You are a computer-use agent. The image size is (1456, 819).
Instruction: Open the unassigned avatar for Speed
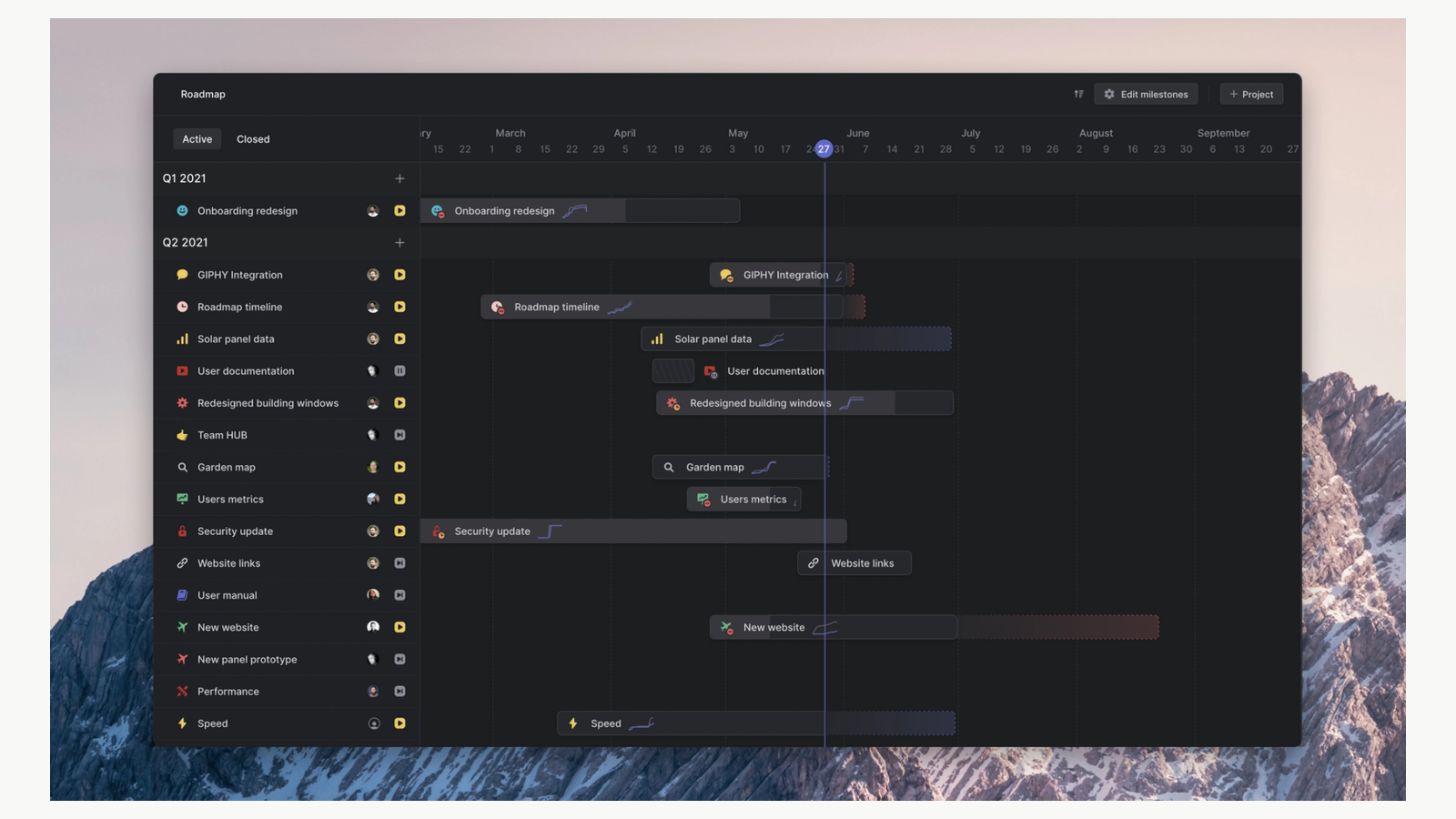373,723
